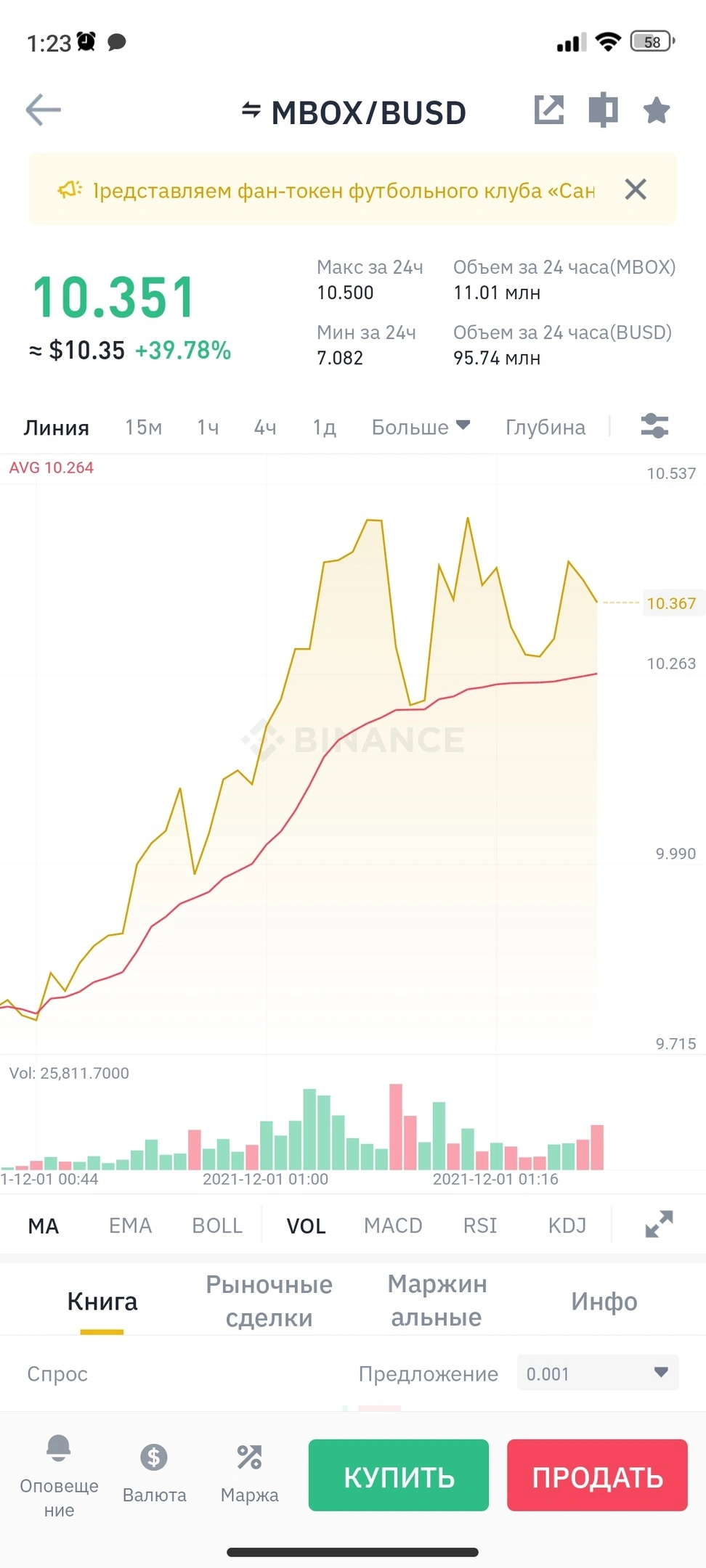Screen dimensions: 706x1568
Task: Enable the BOLL indicator
Action: [x=216, y=1226]
